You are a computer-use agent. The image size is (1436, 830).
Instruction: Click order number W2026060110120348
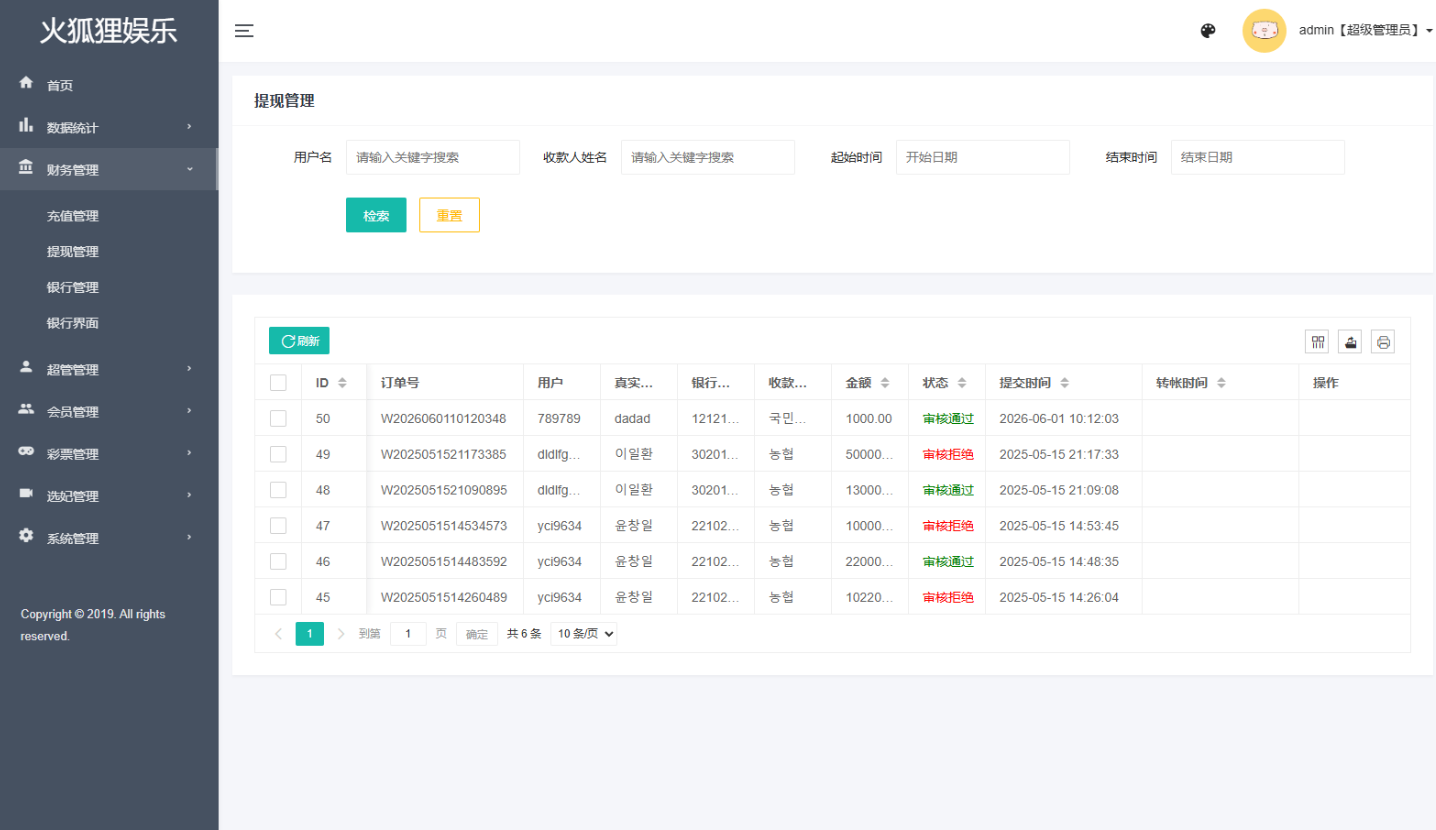(x=443, y=419)
